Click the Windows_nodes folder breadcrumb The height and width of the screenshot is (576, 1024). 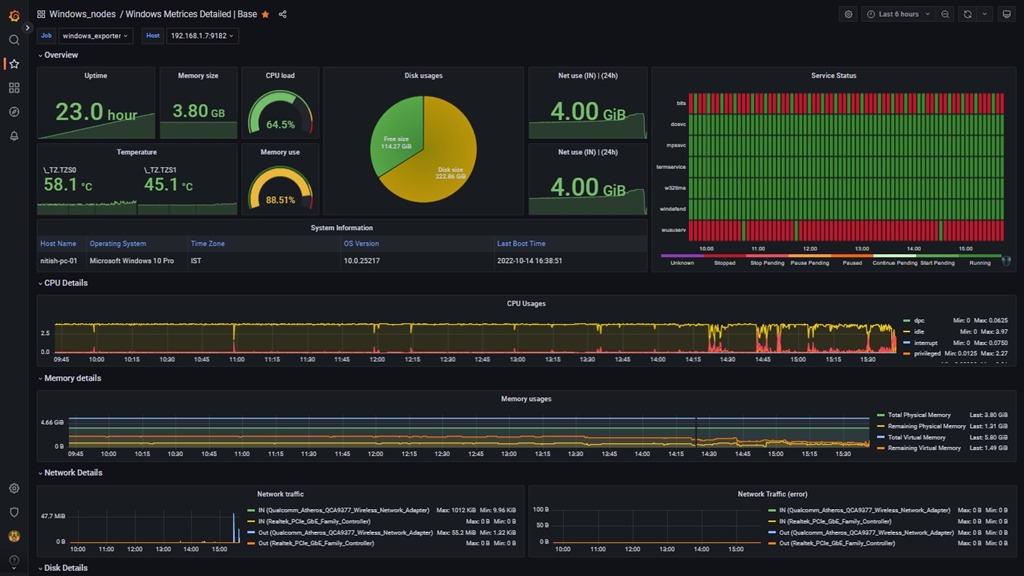coord(82,15)
